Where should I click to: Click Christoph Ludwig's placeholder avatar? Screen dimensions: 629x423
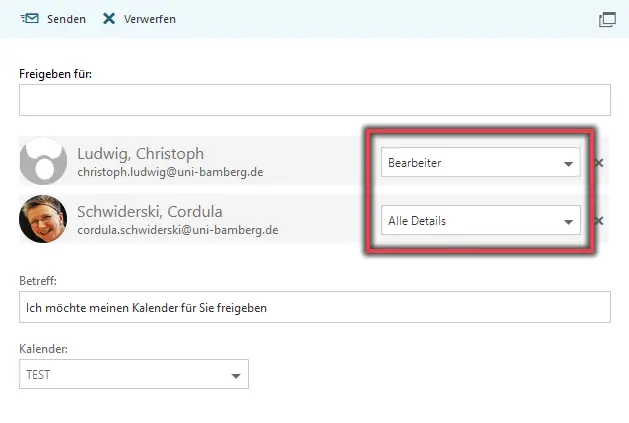click(x=43, y=161)
